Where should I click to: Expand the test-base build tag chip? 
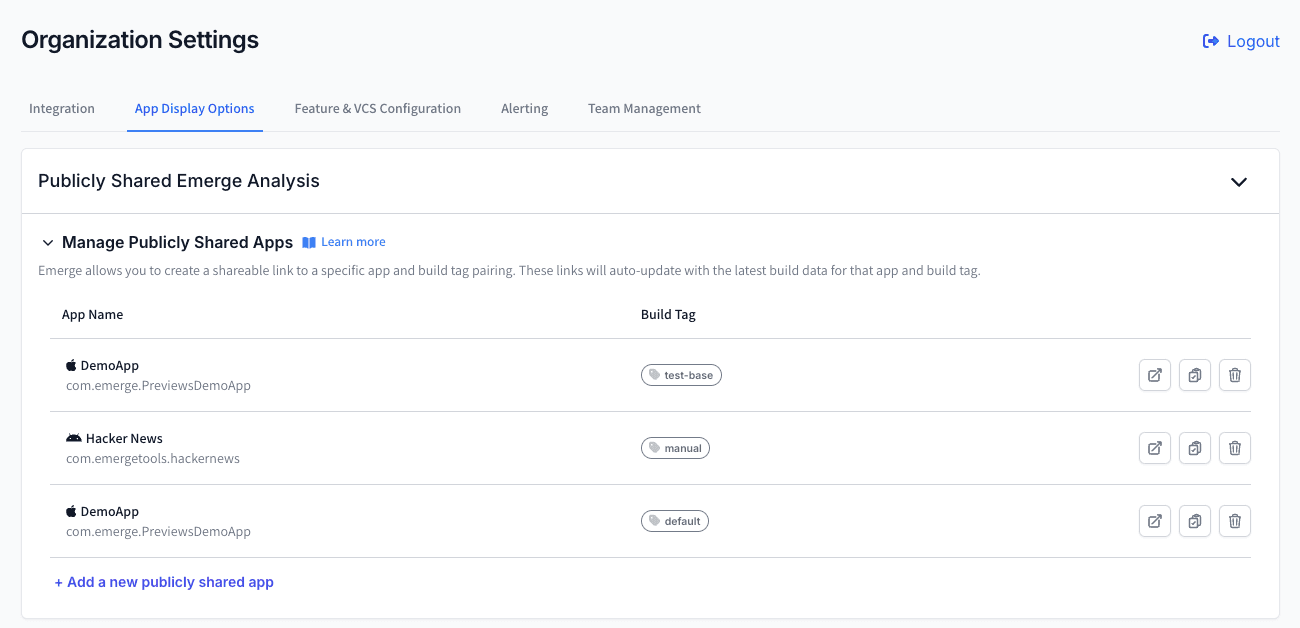pyautogui.click(x=681, y=374)
